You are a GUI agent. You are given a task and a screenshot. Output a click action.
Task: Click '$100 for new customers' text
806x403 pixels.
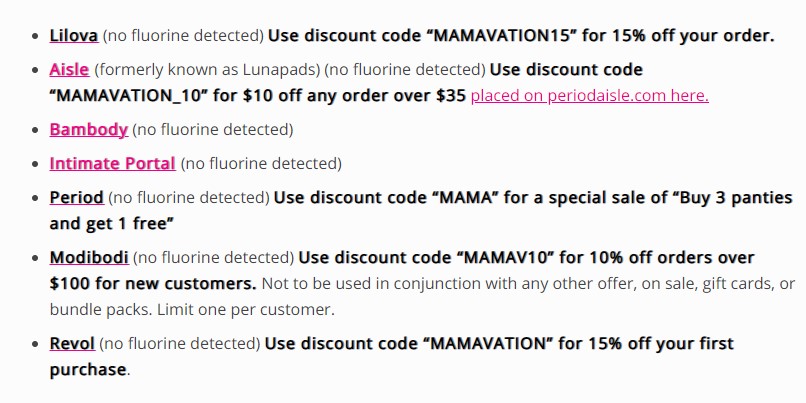(153, 283)
